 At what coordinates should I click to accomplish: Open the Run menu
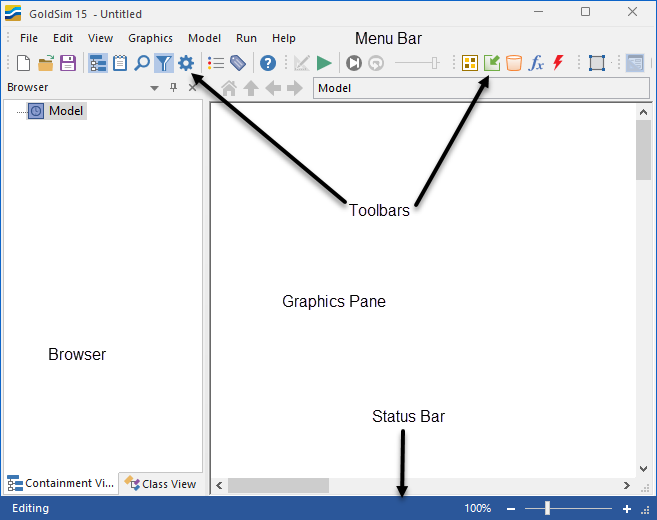(x=246, y=38)
